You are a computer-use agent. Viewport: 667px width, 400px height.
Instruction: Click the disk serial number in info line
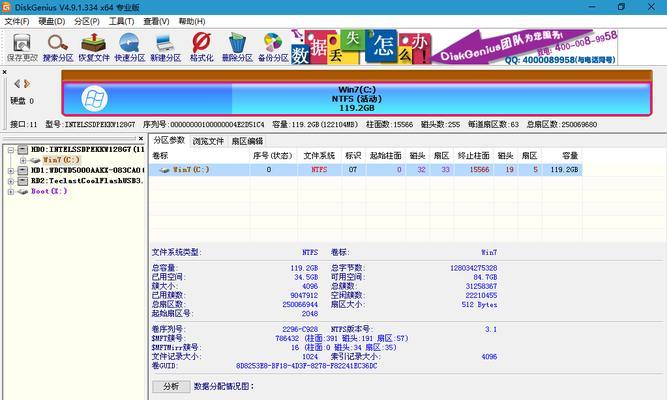click(217, 125)
